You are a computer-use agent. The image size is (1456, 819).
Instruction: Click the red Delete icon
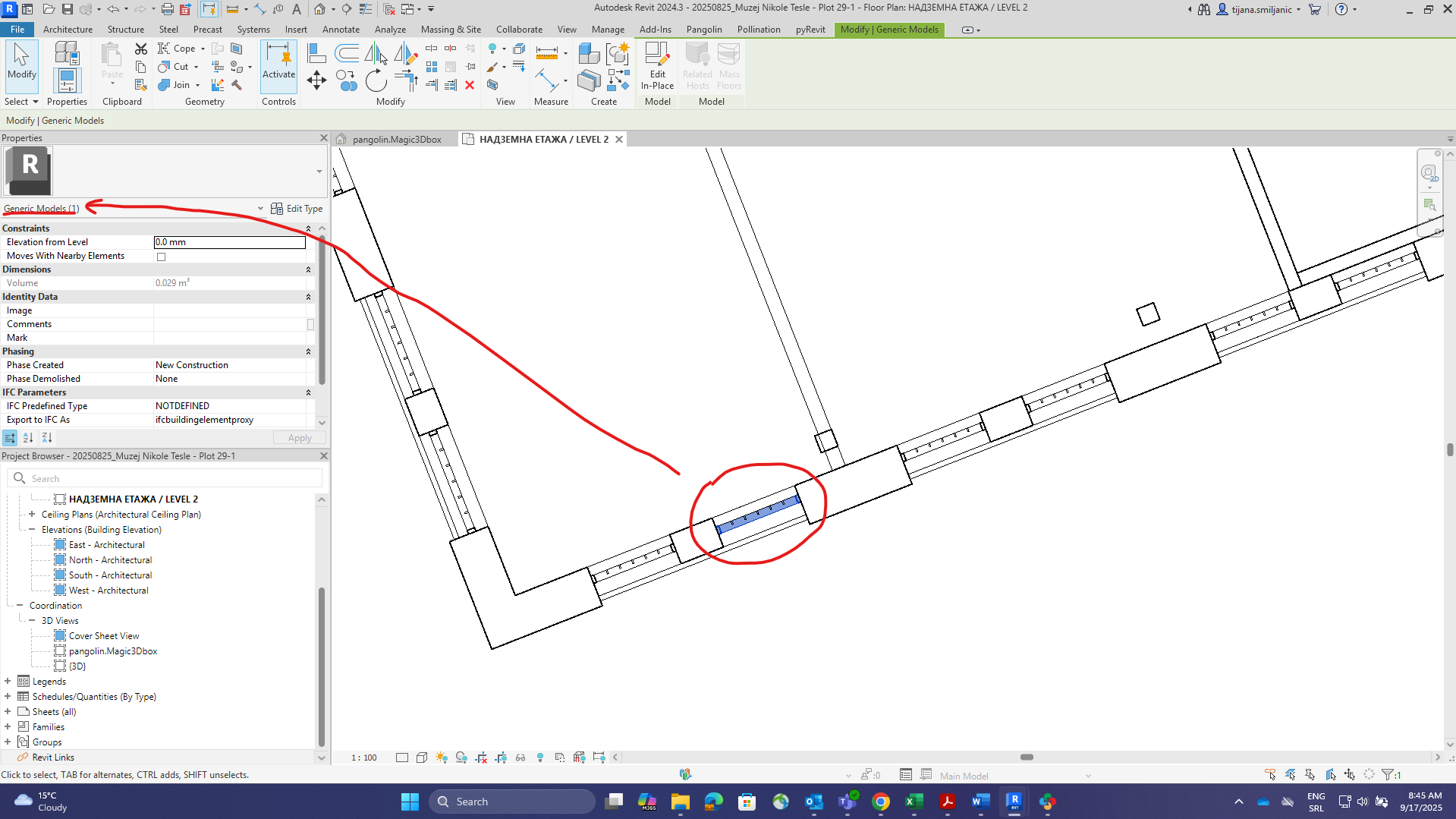click(470, 85)
